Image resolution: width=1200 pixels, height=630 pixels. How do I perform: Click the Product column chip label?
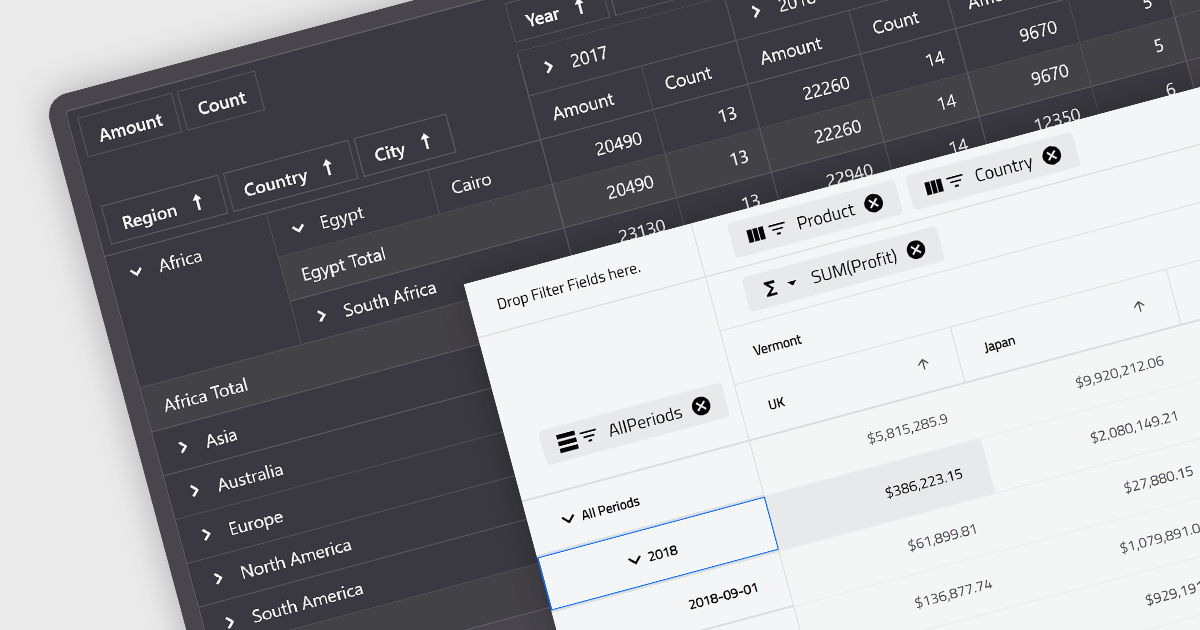[x=826, y=216]
